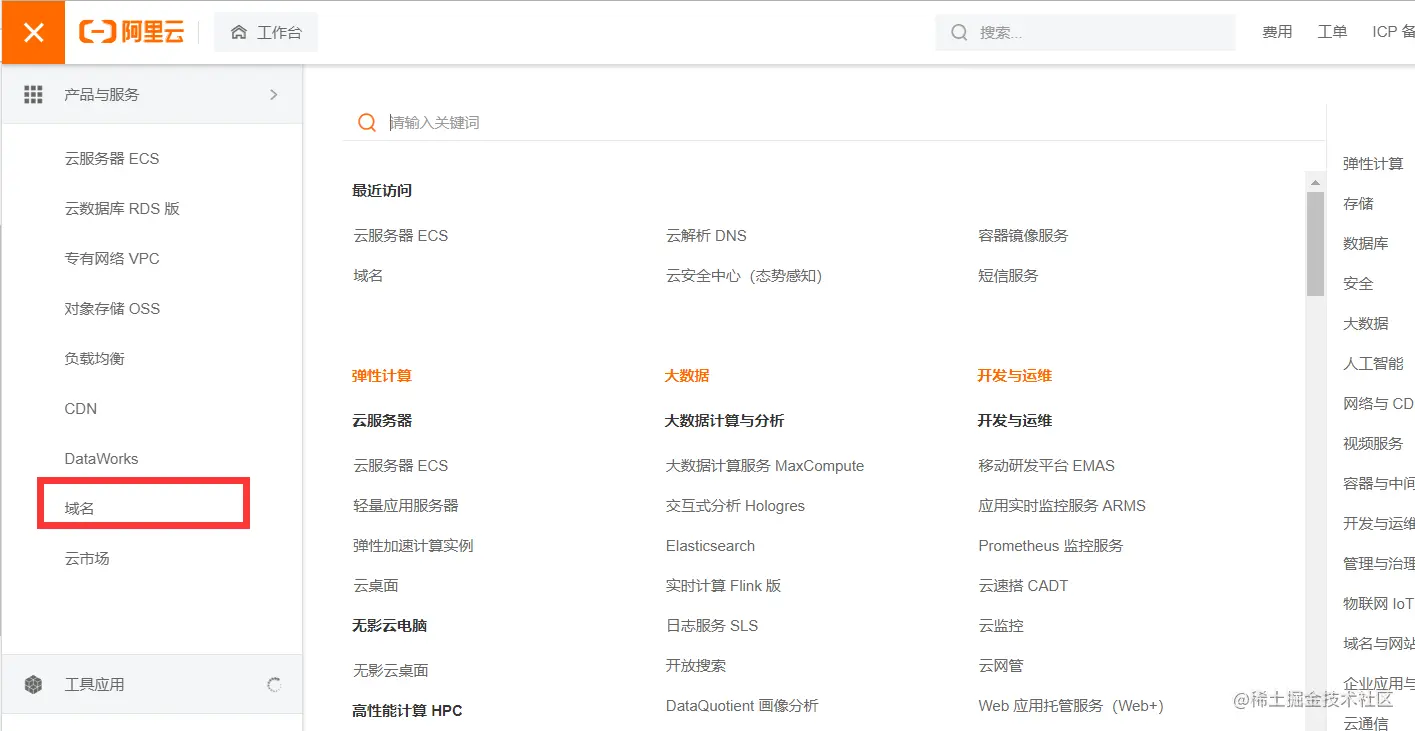This screenshot has width=1415, height=731.
Task: Open 开放搜索 product
Action: tap(696, 665)
